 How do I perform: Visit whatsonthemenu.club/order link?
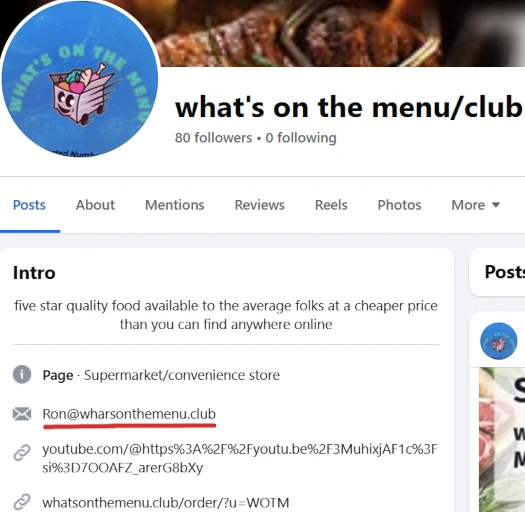166,503
